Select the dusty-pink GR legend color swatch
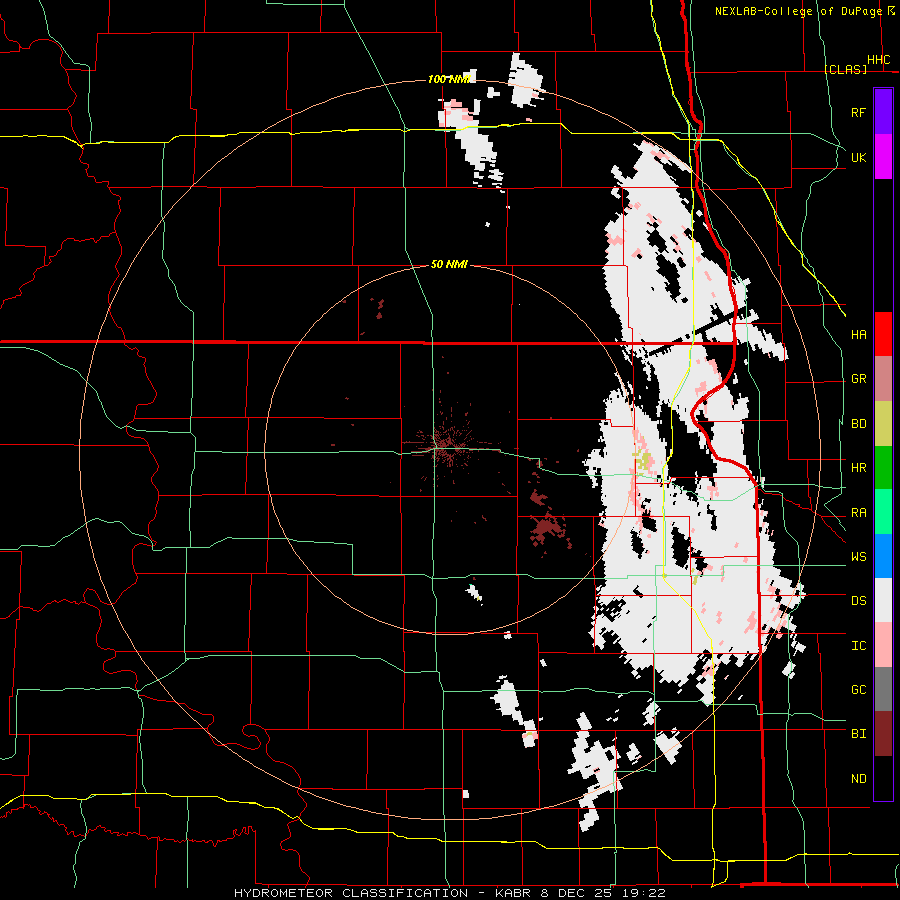 pyautogui.click(x=883, y=379)
